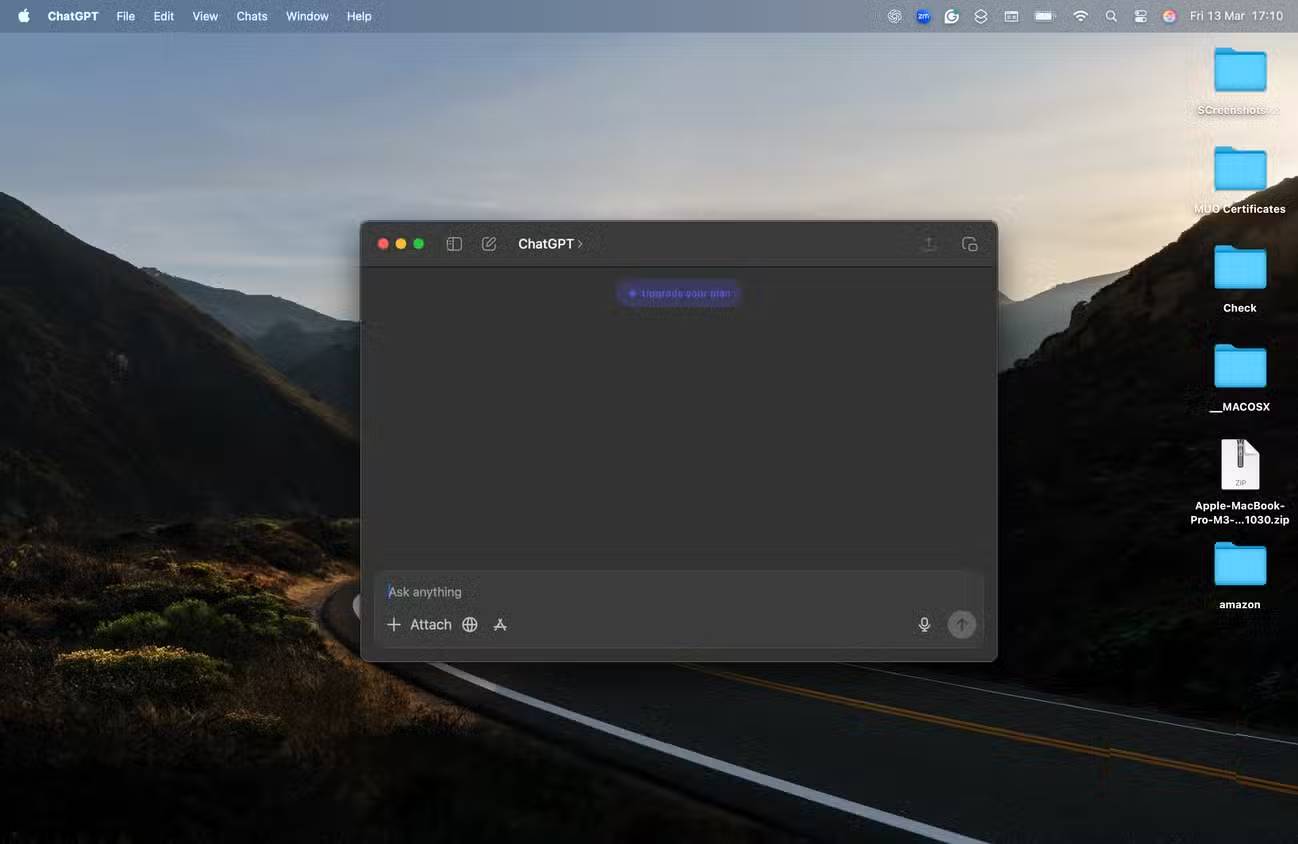This screenshot has height=844, width=1298.
Task: Share the conversation via the upload icon
Action: (928, 243)
